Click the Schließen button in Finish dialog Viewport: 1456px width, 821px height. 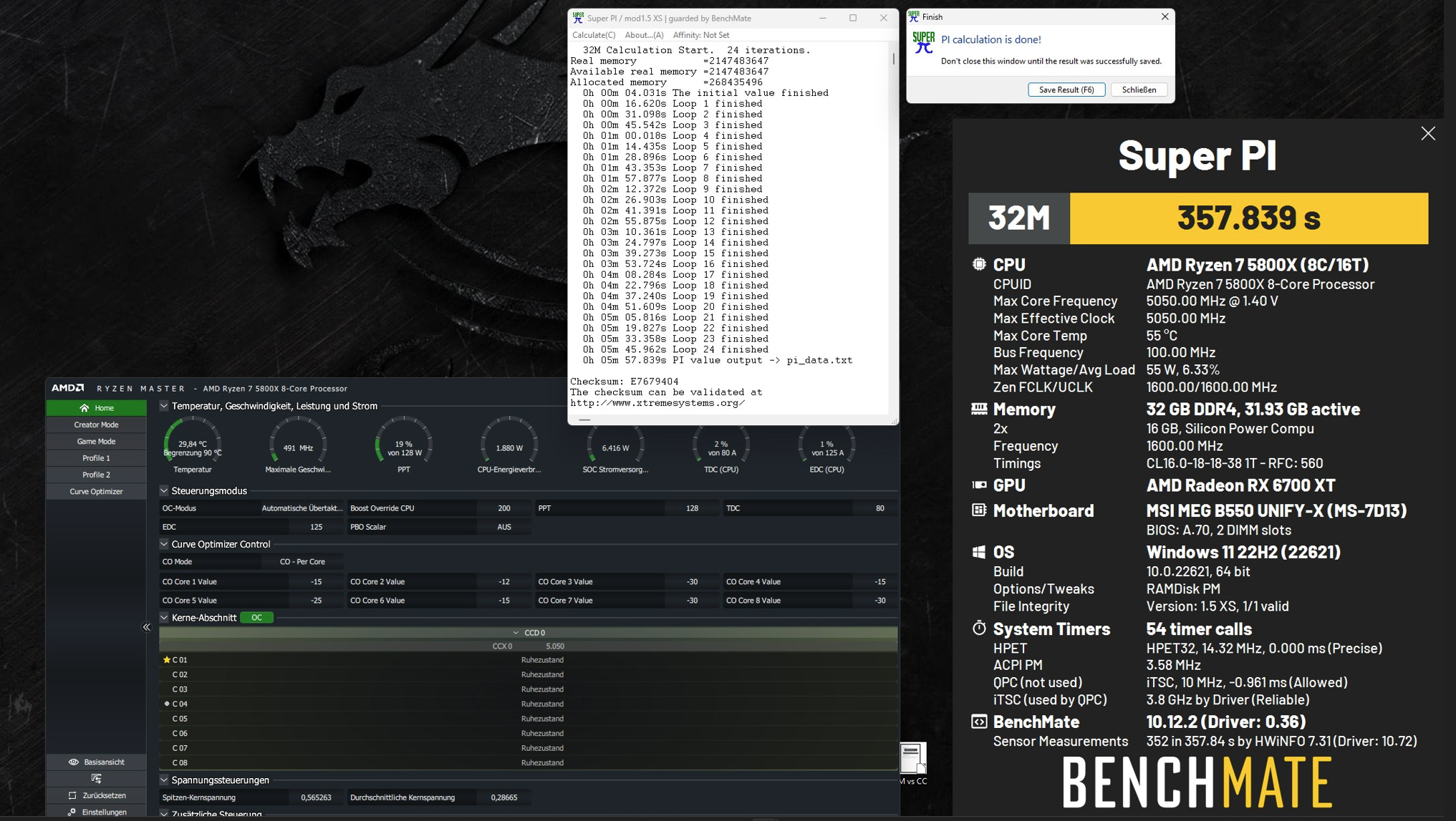pos(1138,89)
